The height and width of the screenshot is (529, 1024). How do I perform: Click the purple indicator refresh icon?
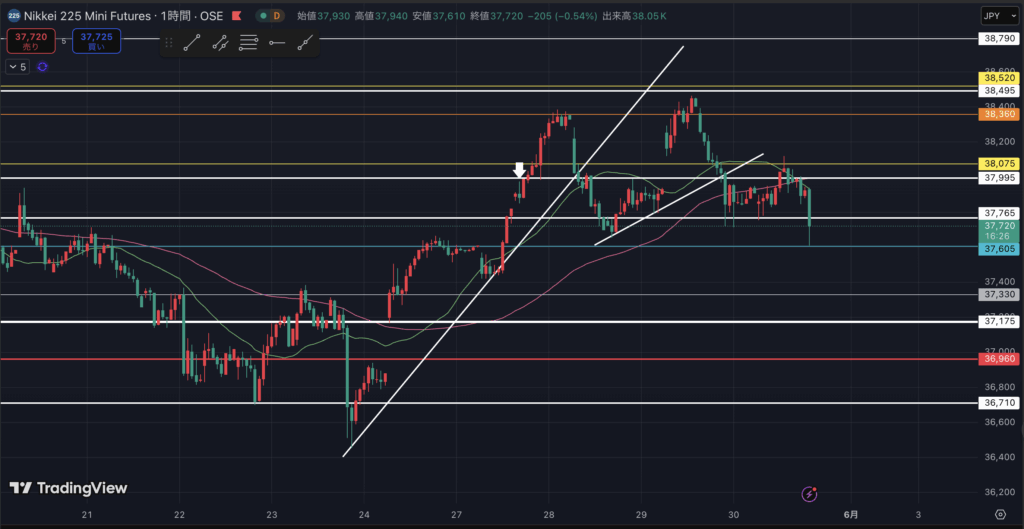coord(42,67)
